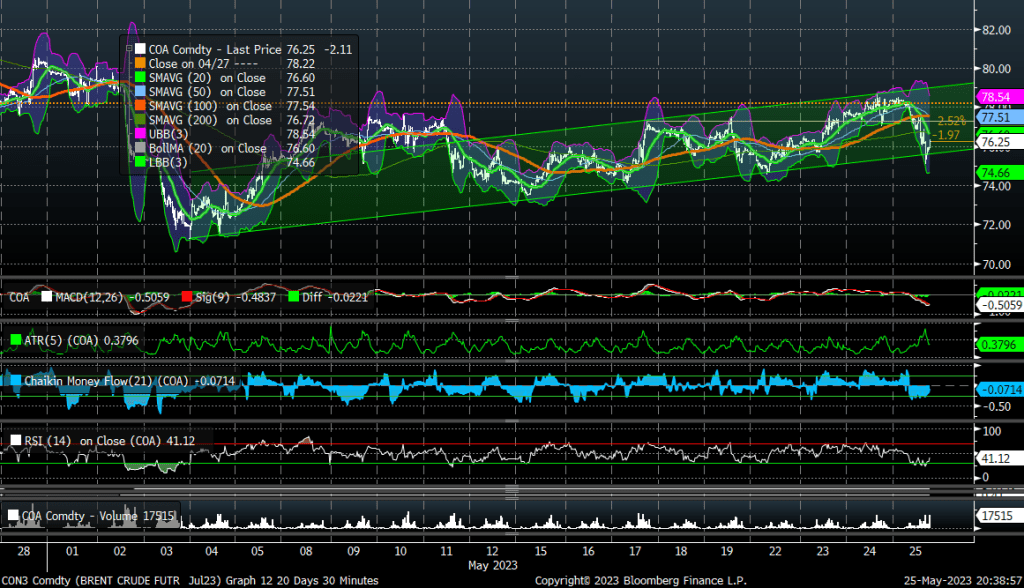Click the magenta UBB(3) legend swatch
The image size is (1024, 588).
[x=140, y=134]
